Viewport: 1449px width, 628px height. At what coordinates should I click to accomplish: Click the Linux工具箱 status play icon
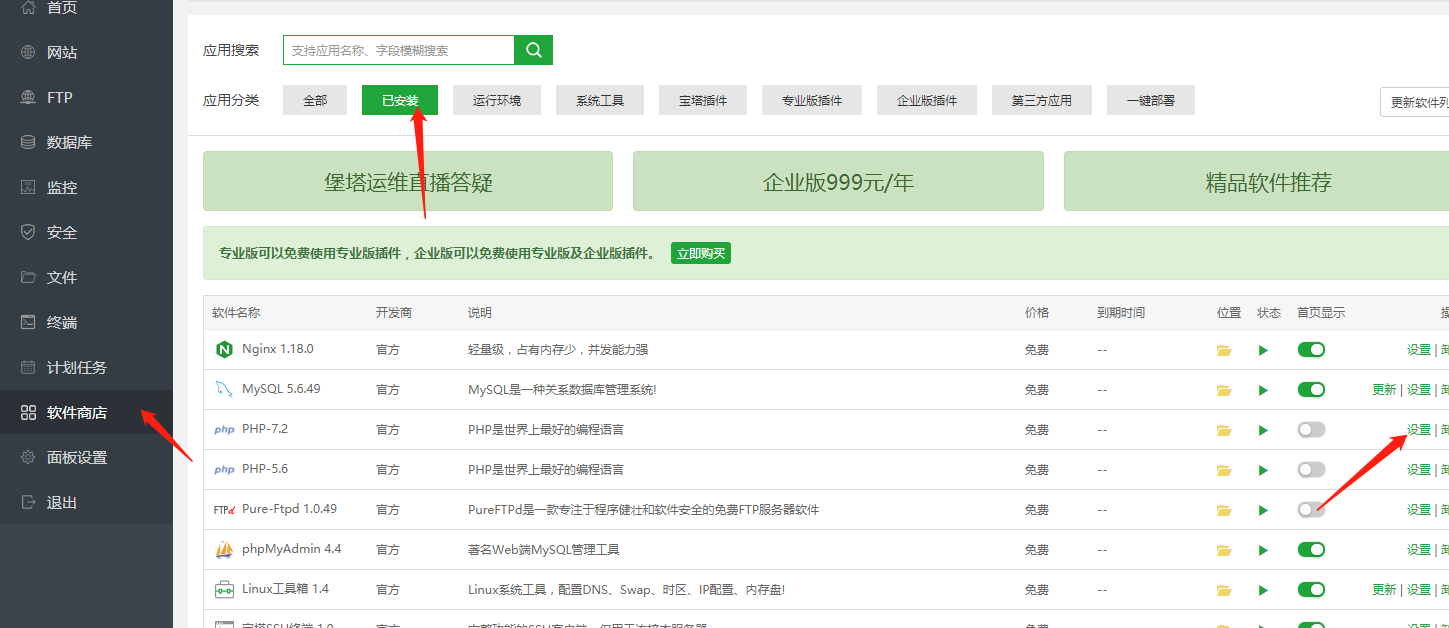click(1263, 590)
